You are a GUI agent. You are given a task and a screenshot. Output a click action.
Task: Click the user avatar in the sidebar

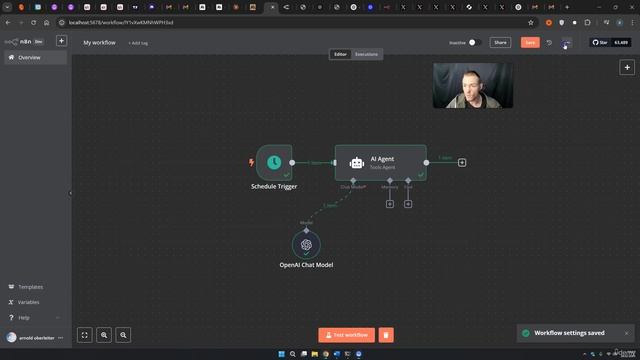pyautogui.click(x=11, y=338)
